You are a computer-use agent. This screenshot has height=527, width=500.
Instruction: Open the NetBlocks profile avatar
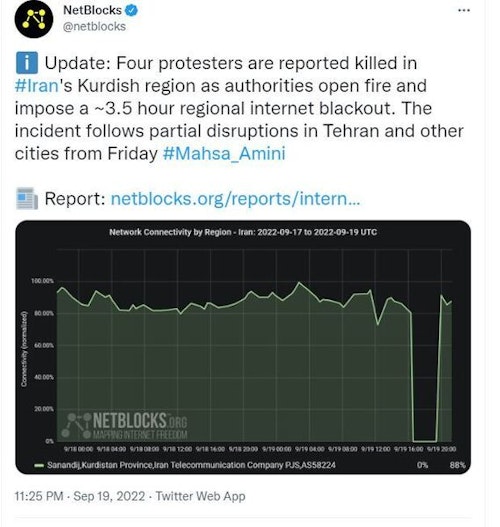34,19
